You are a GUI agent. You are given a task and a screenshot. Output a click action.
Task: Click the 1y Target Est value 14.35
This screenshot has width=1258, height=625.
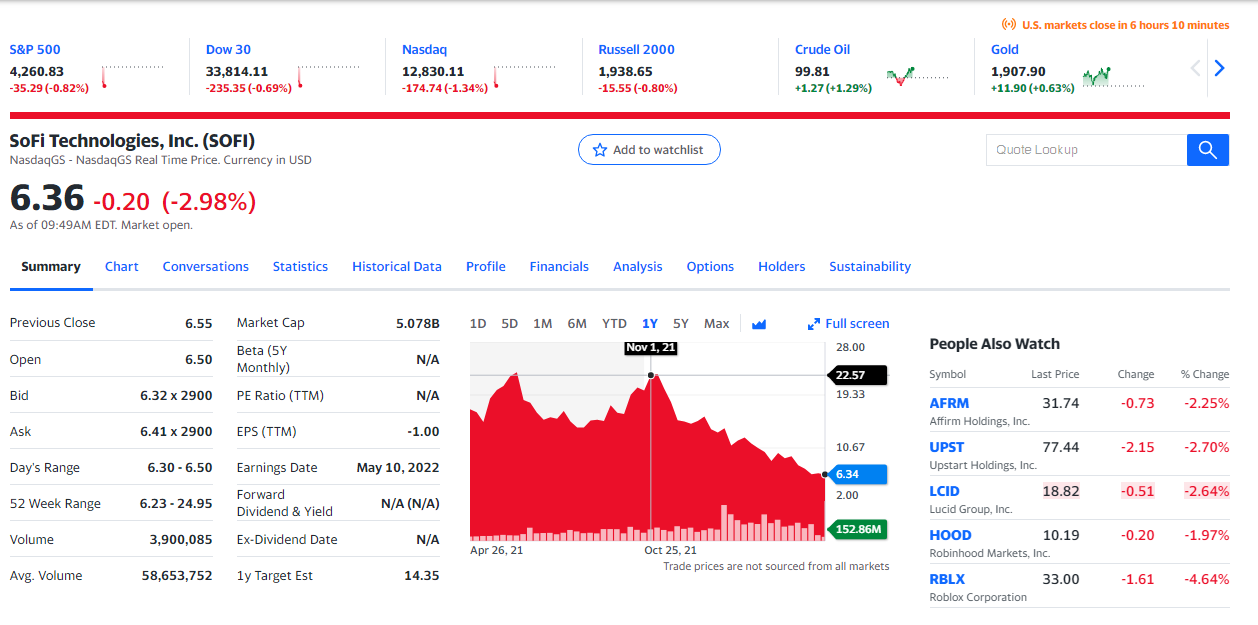click(421, 576)
